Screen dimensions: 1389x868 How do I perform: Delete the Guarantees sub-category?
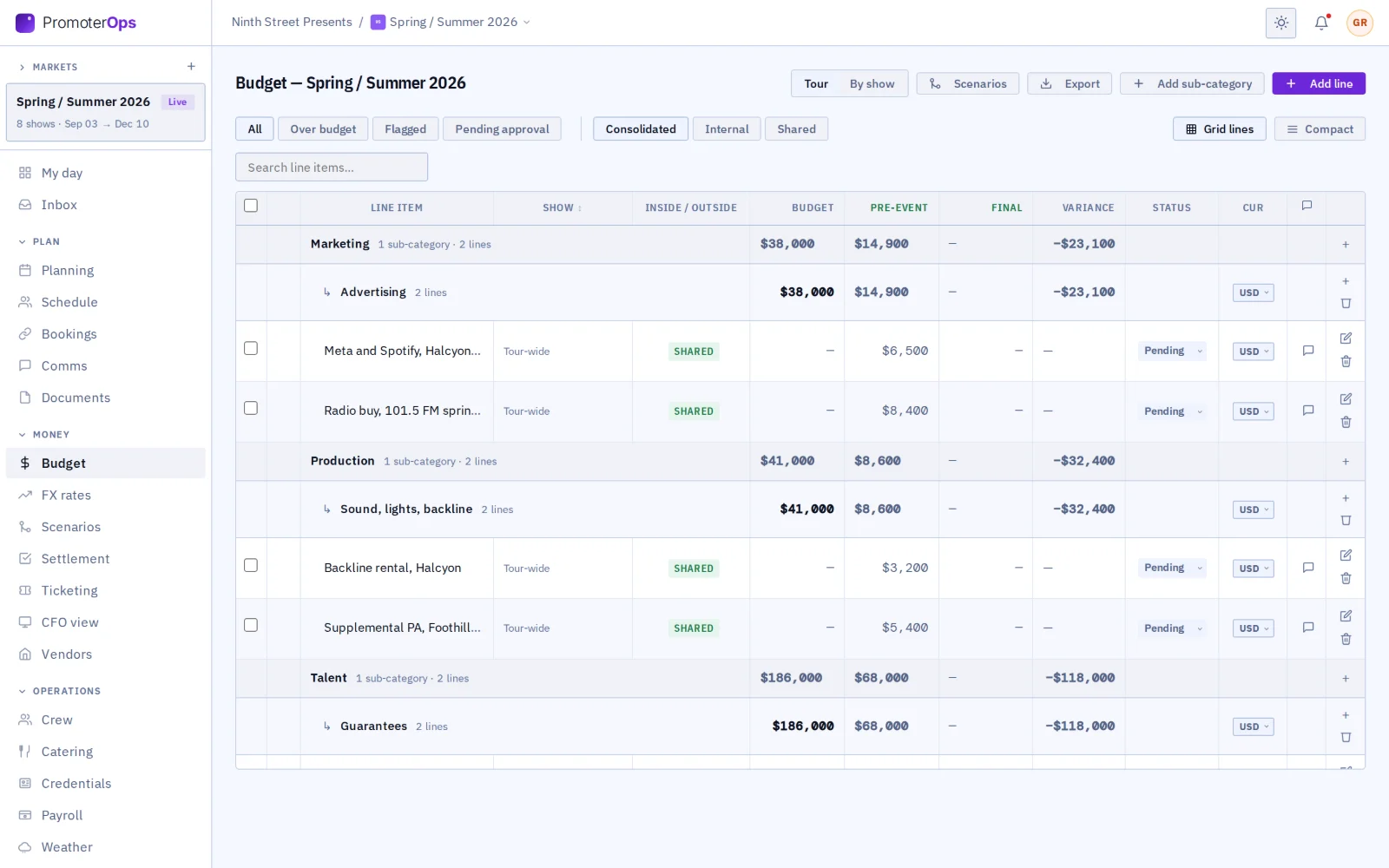point(1346,738)
